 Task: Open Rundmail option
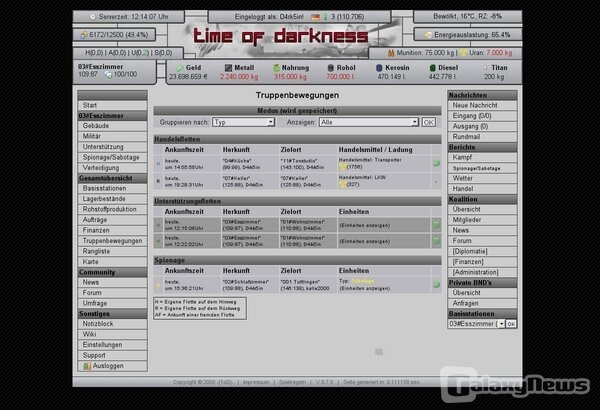(482, 137)
